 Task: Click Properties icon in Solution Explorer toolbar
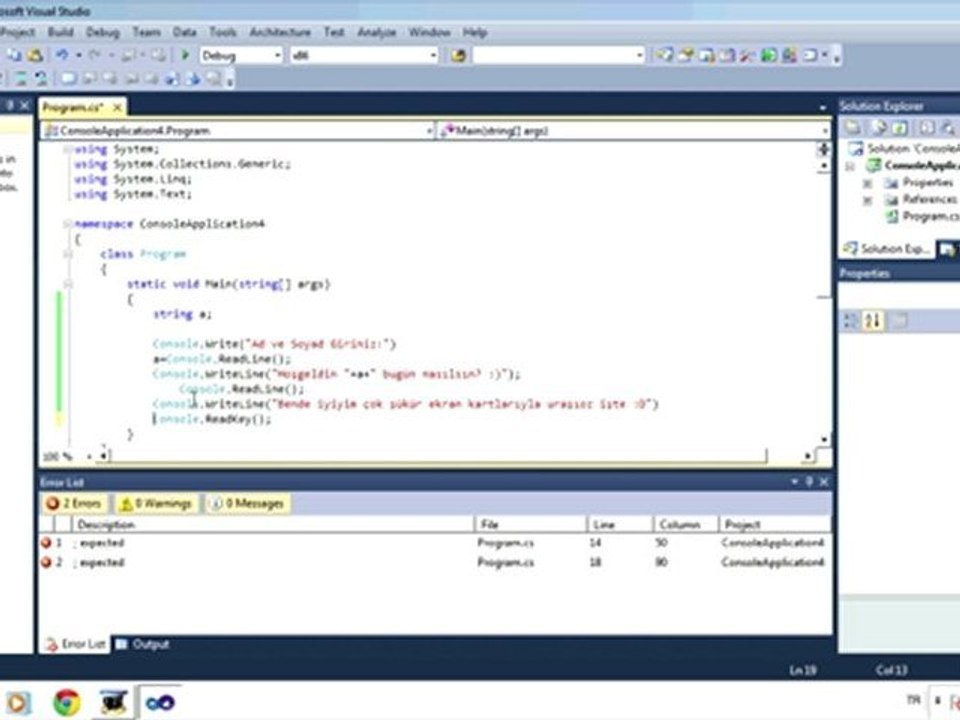click(x=853, y=128)
